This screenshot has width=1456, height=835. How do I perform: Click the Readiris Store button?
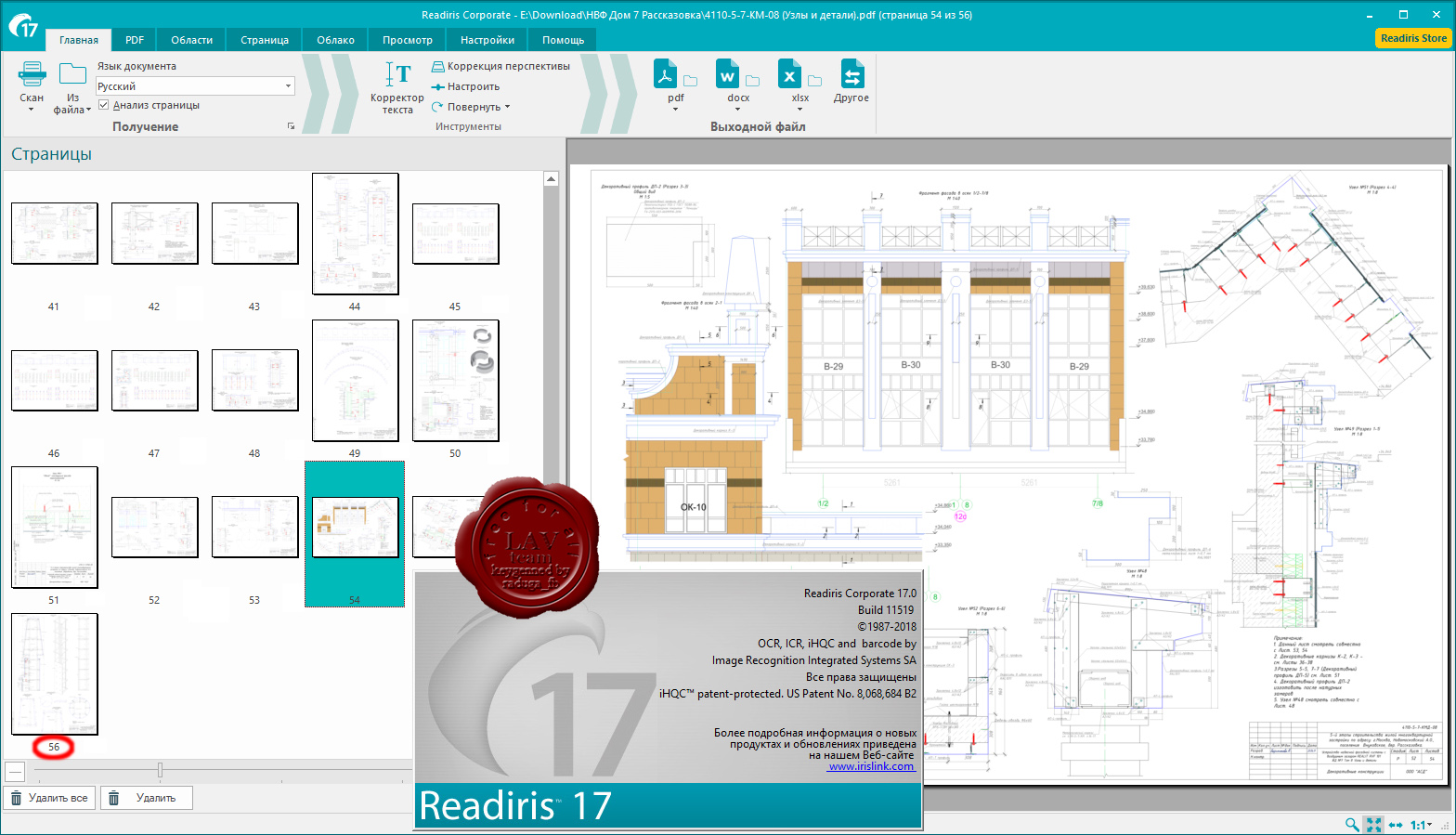click(1413, 38)
